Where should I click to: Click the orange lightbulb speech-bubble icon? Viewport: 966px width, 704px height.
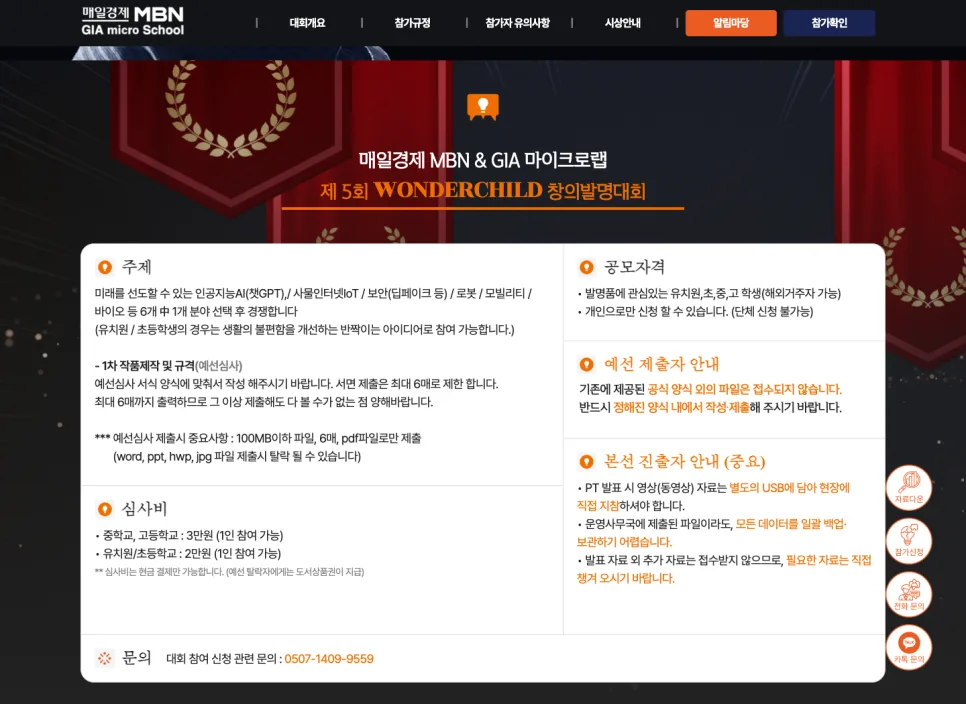point(483,107)
